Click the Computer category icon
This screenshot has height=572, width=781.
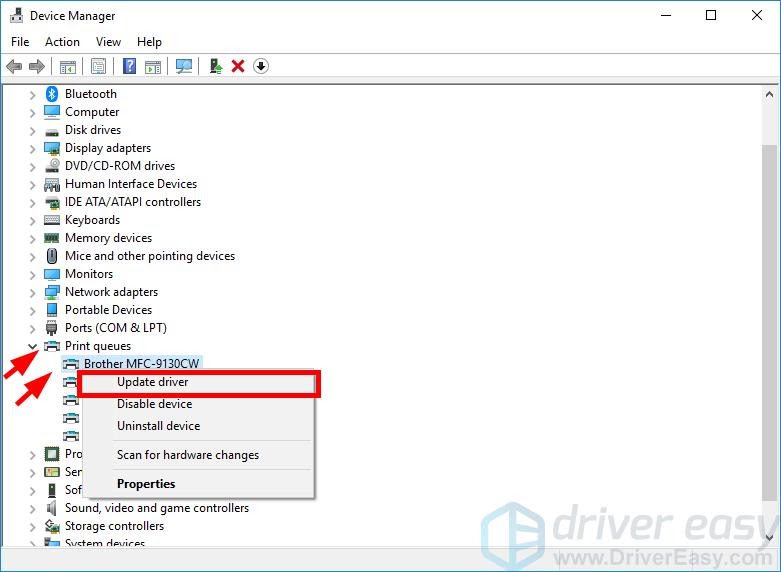[52, 112]
